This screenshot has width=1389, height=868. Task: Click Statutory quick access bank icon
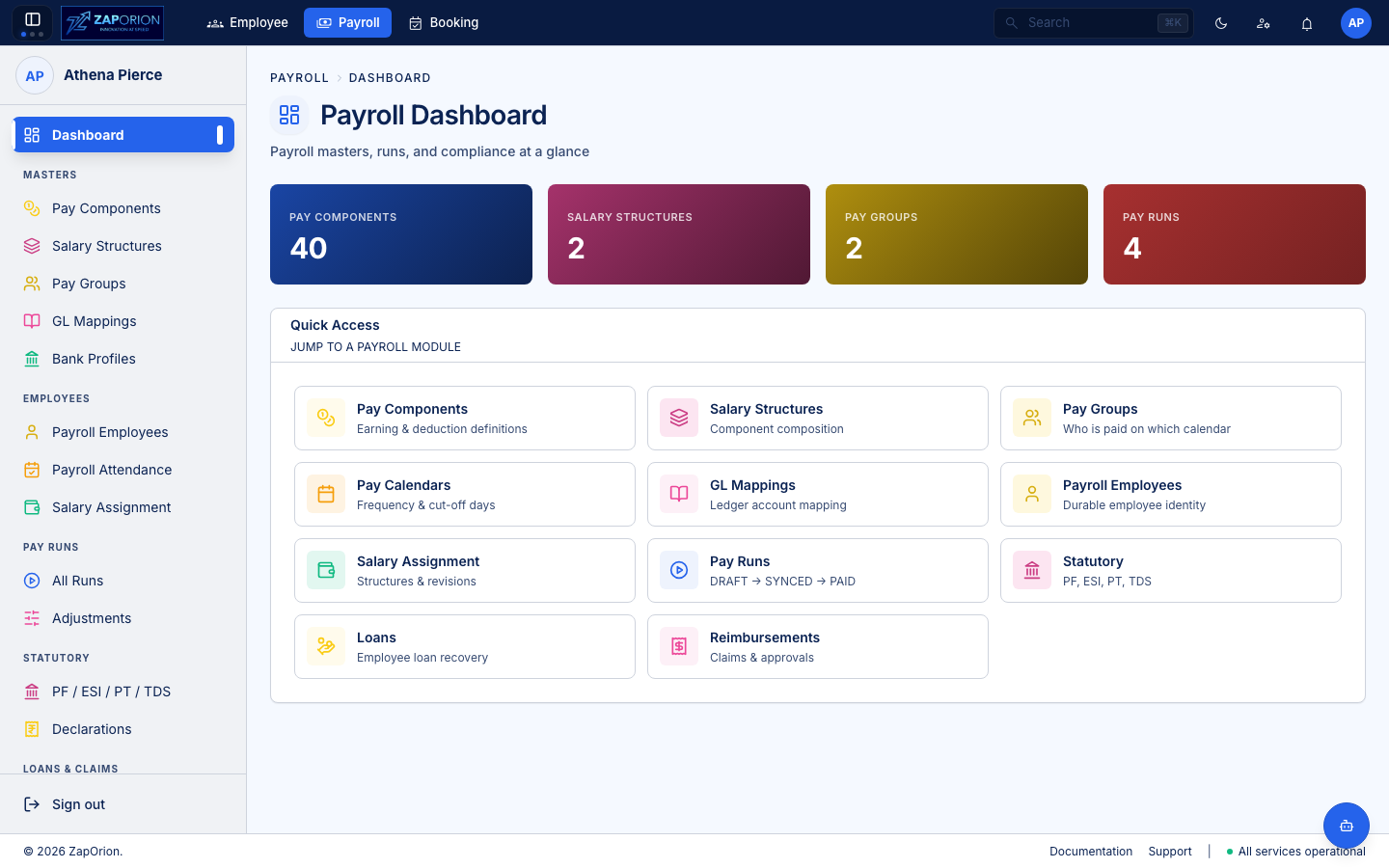1032,570
